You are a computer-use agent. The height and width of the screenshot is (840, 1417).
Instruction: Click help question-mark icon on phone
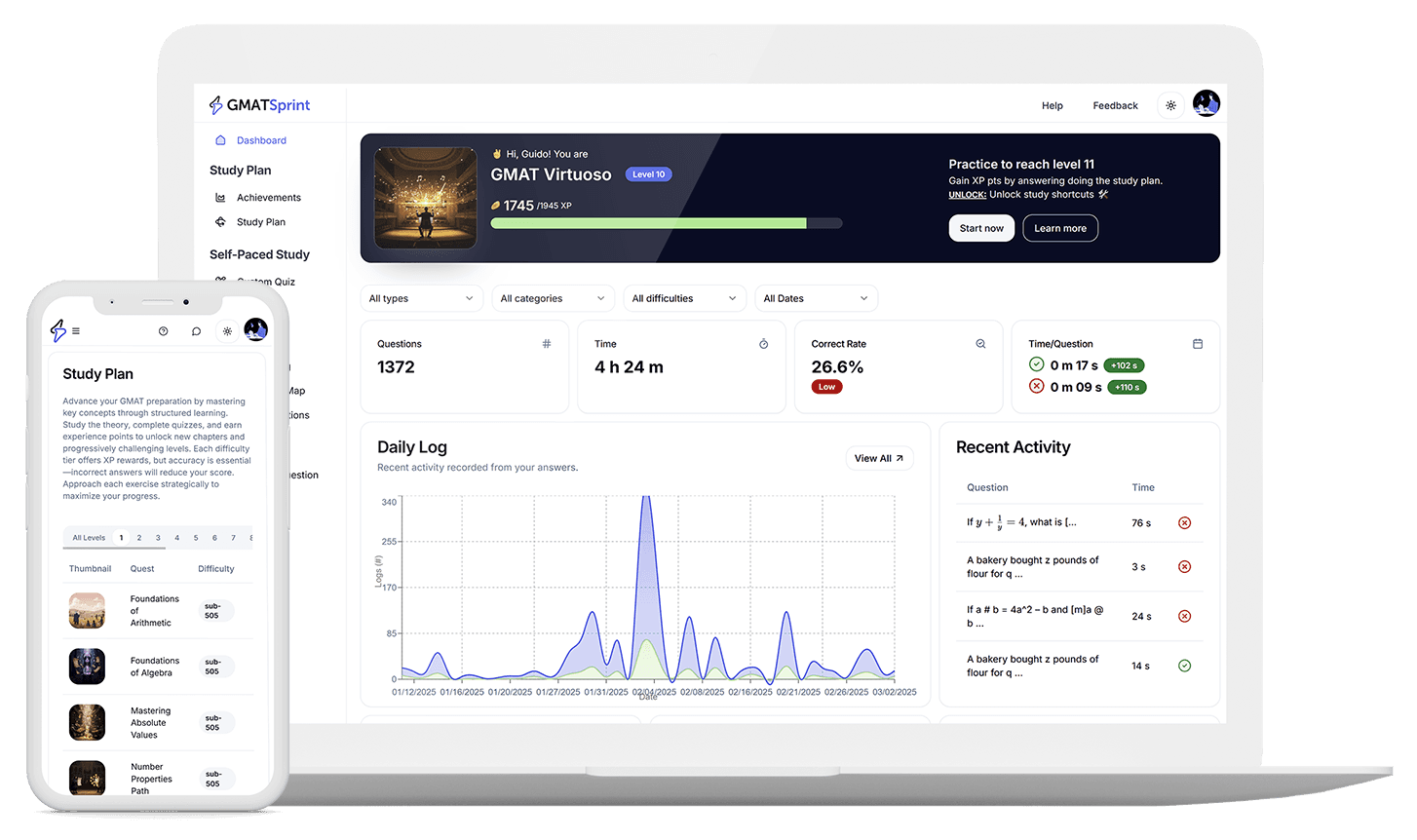163,331
